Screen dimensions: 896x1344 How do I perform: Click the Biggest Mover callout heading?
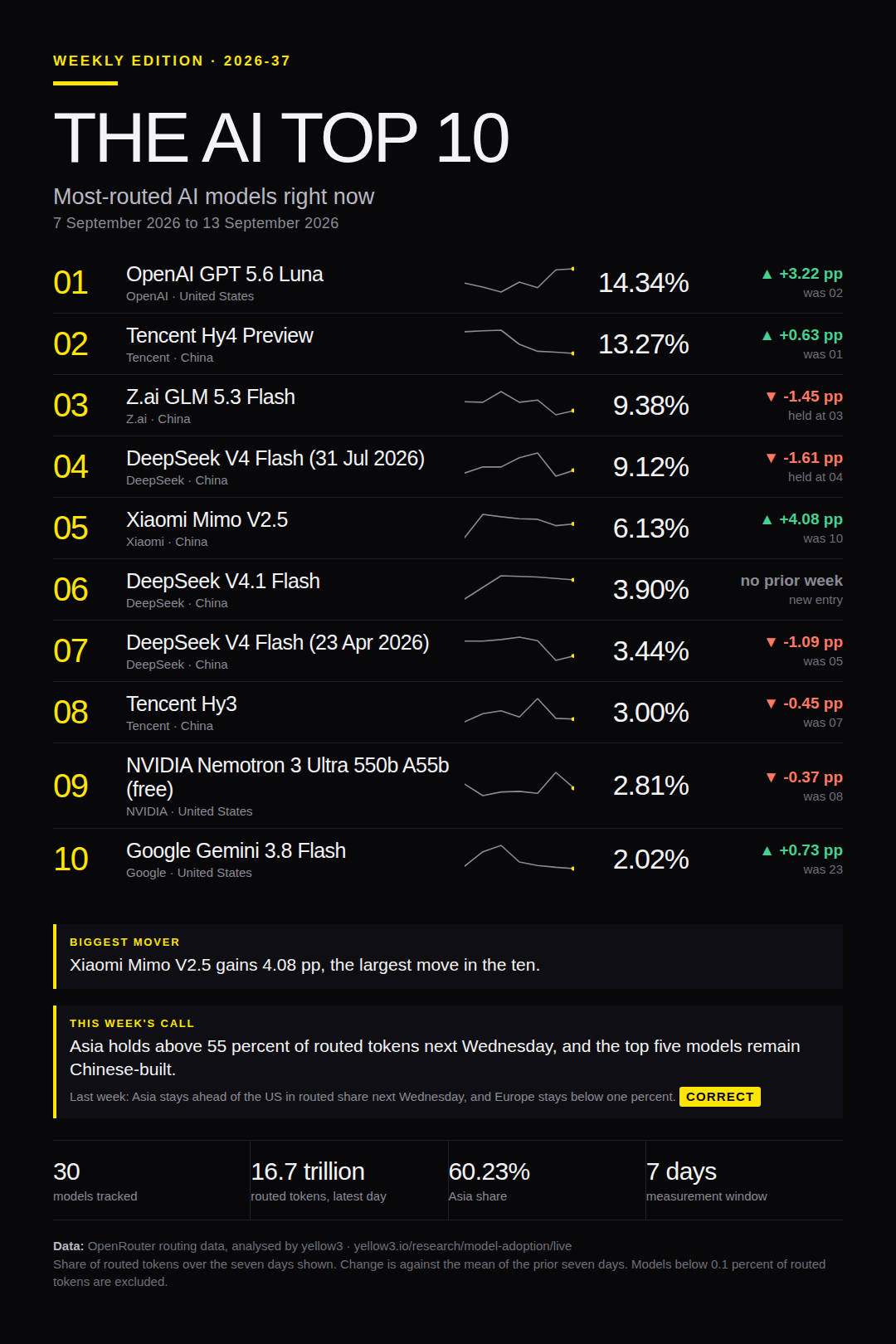tap(124, 942)
